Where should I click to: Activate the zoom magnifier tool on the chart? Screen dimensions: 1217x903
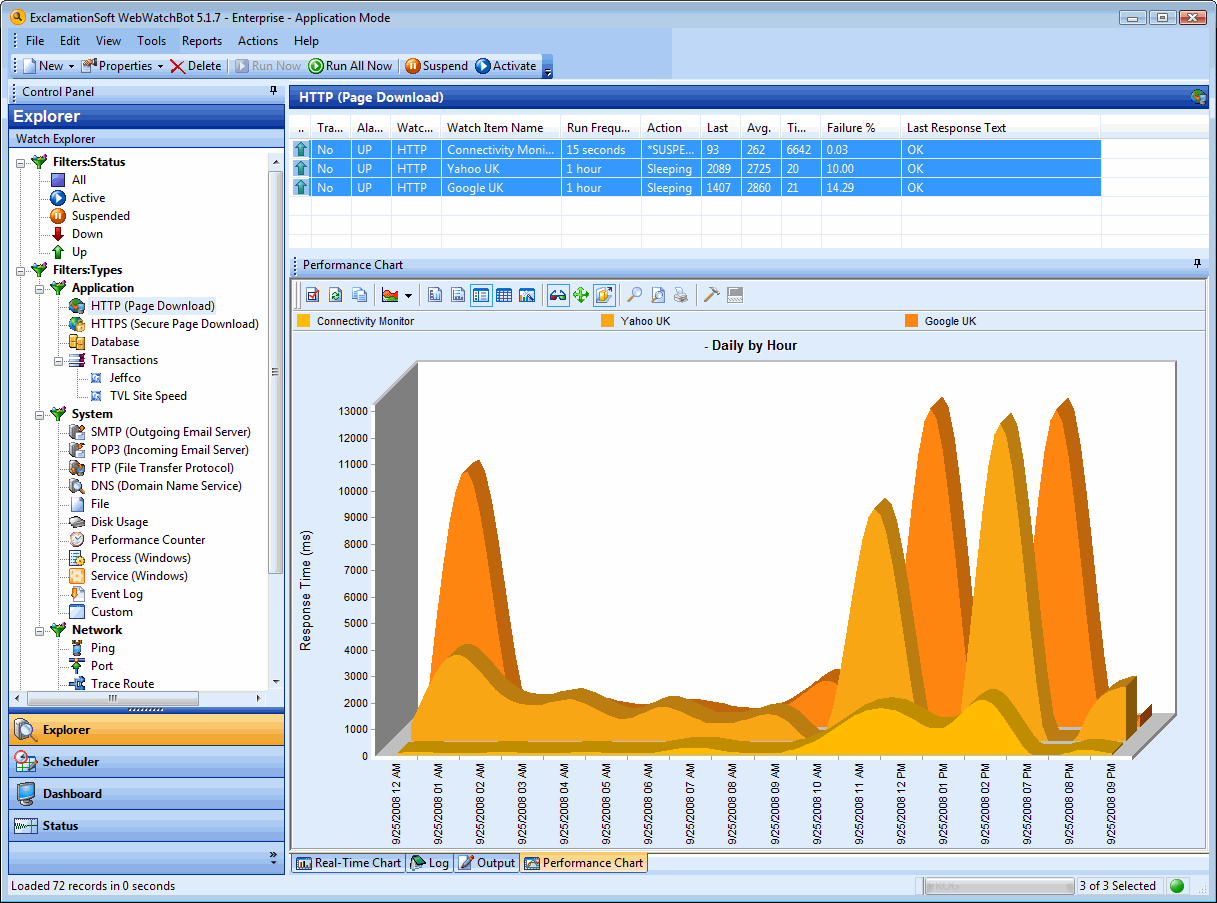point(634,294)
